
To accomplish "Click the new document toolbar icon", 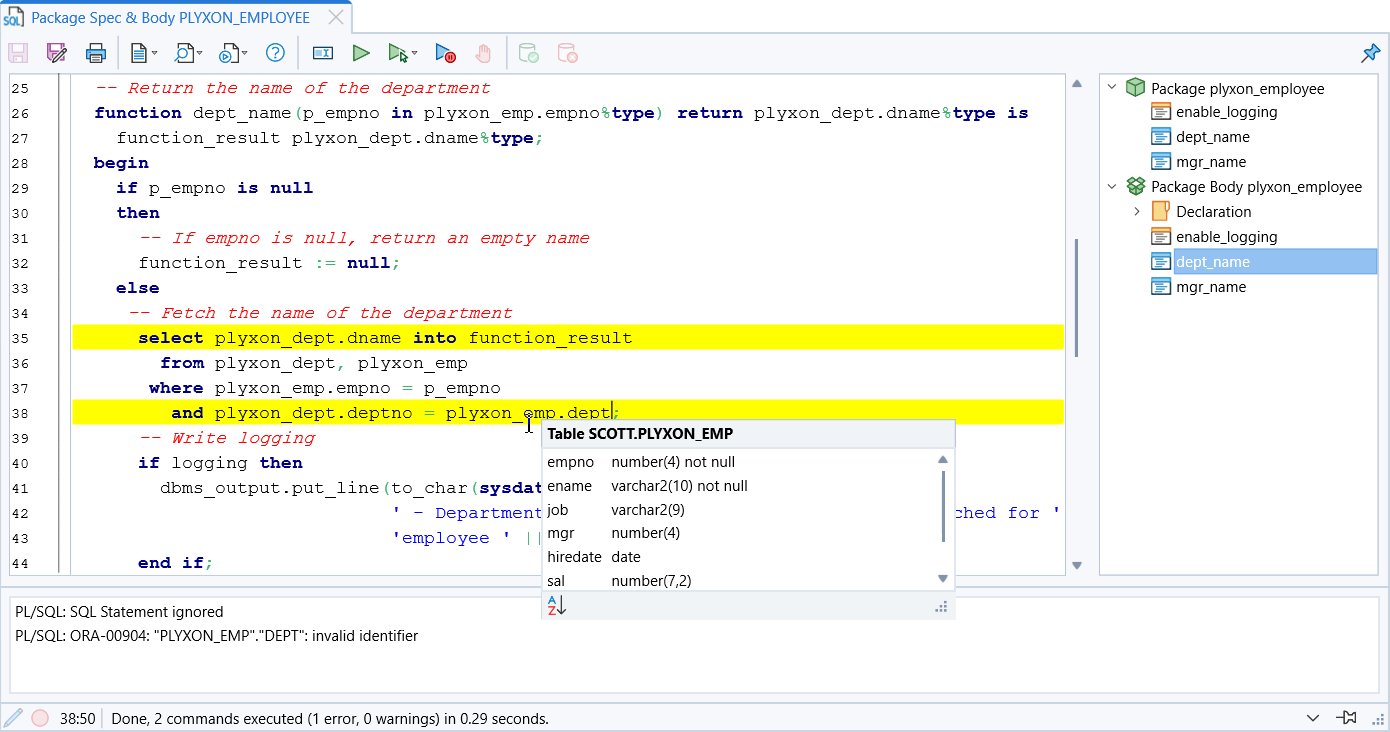I will (x=140, y=52).
